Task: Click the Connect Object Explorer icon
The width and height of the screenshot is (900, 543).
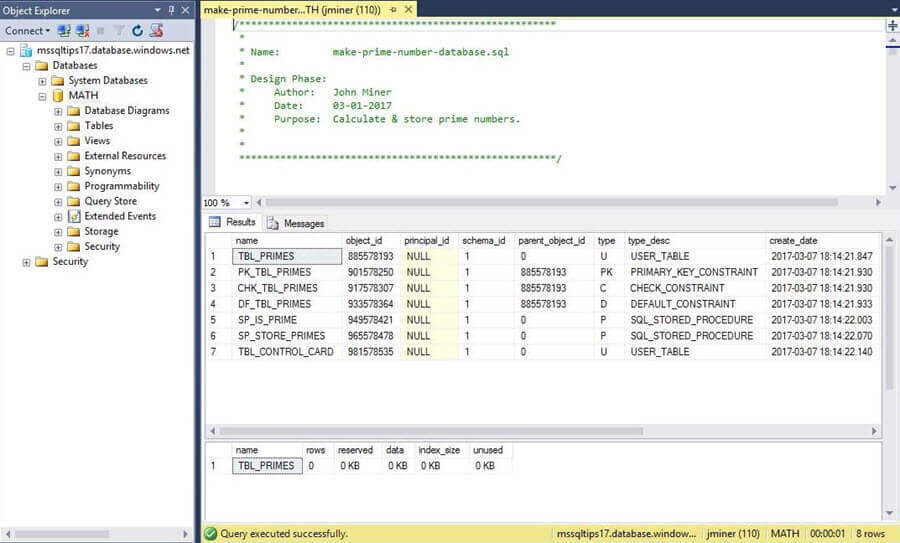Action: point(65,31)
